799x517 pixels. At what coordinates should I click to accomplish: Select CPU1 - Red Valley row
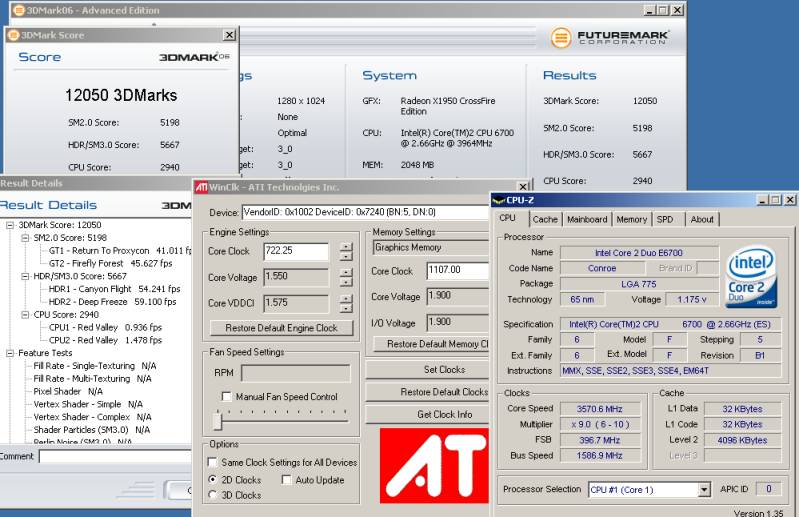[x=105, y=327]
